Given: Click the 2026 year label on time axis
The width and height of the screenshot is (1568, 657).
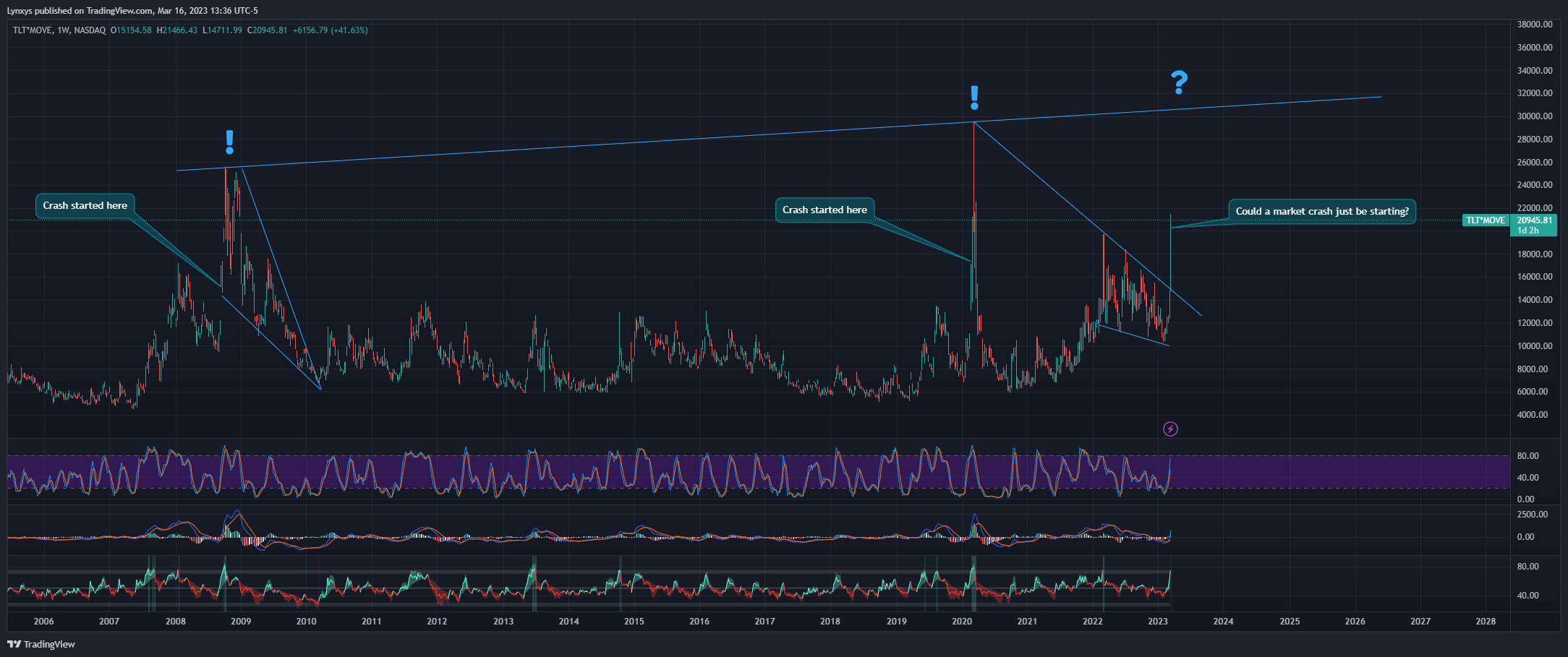Looking at the screenshot, I should point(1355,622).
